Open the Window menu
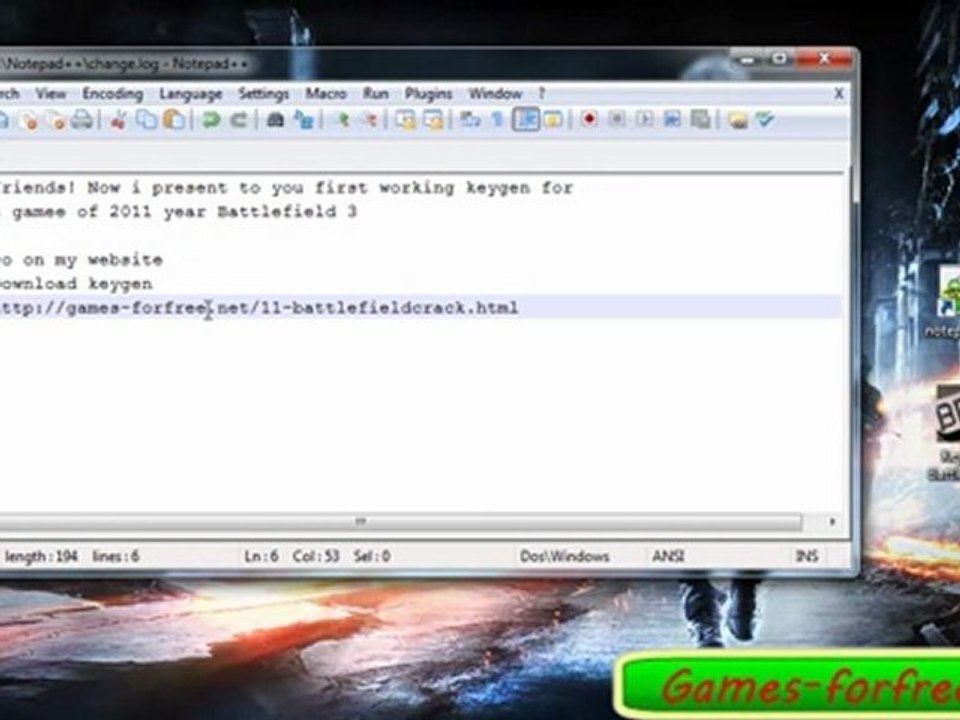This screenshot has width=960, height=720. point(495,94)
